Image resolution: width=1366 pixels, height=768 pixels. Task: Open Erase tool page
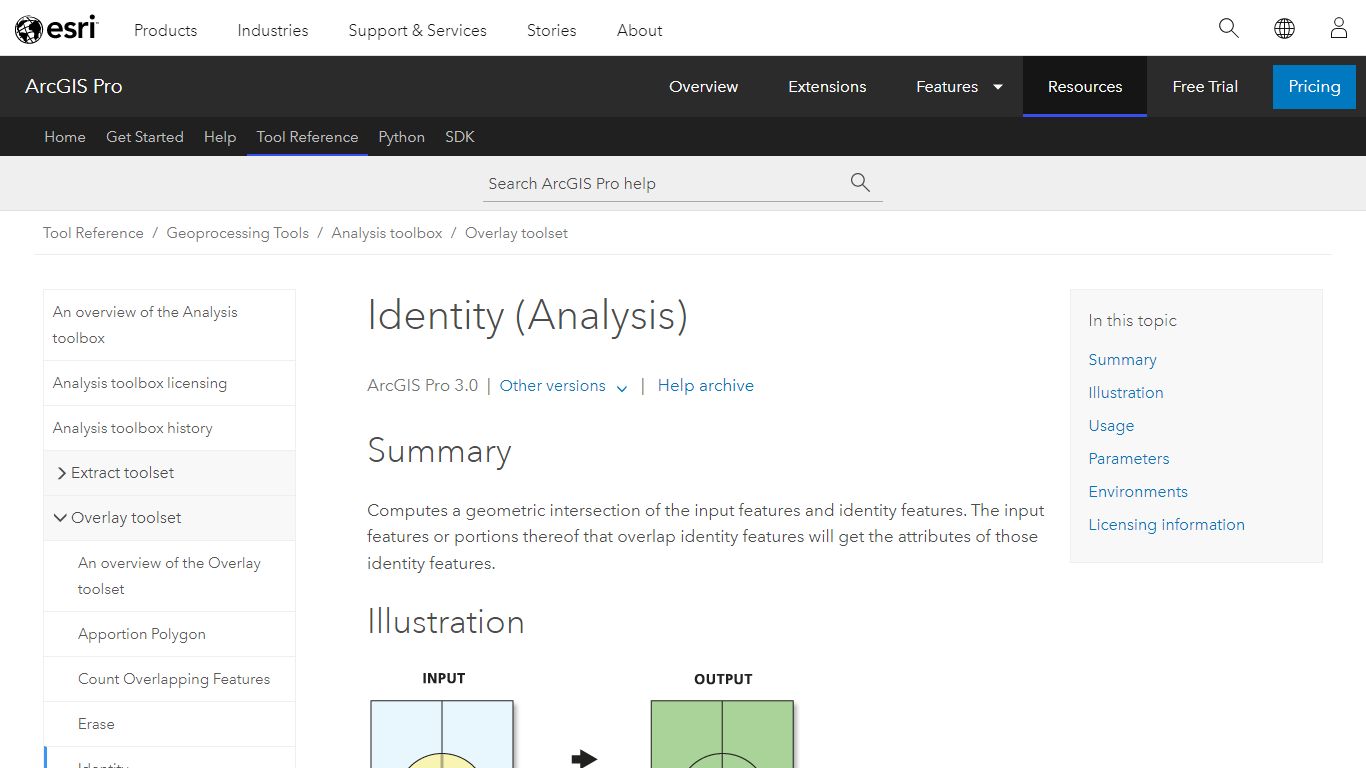(x=169, y=724)
